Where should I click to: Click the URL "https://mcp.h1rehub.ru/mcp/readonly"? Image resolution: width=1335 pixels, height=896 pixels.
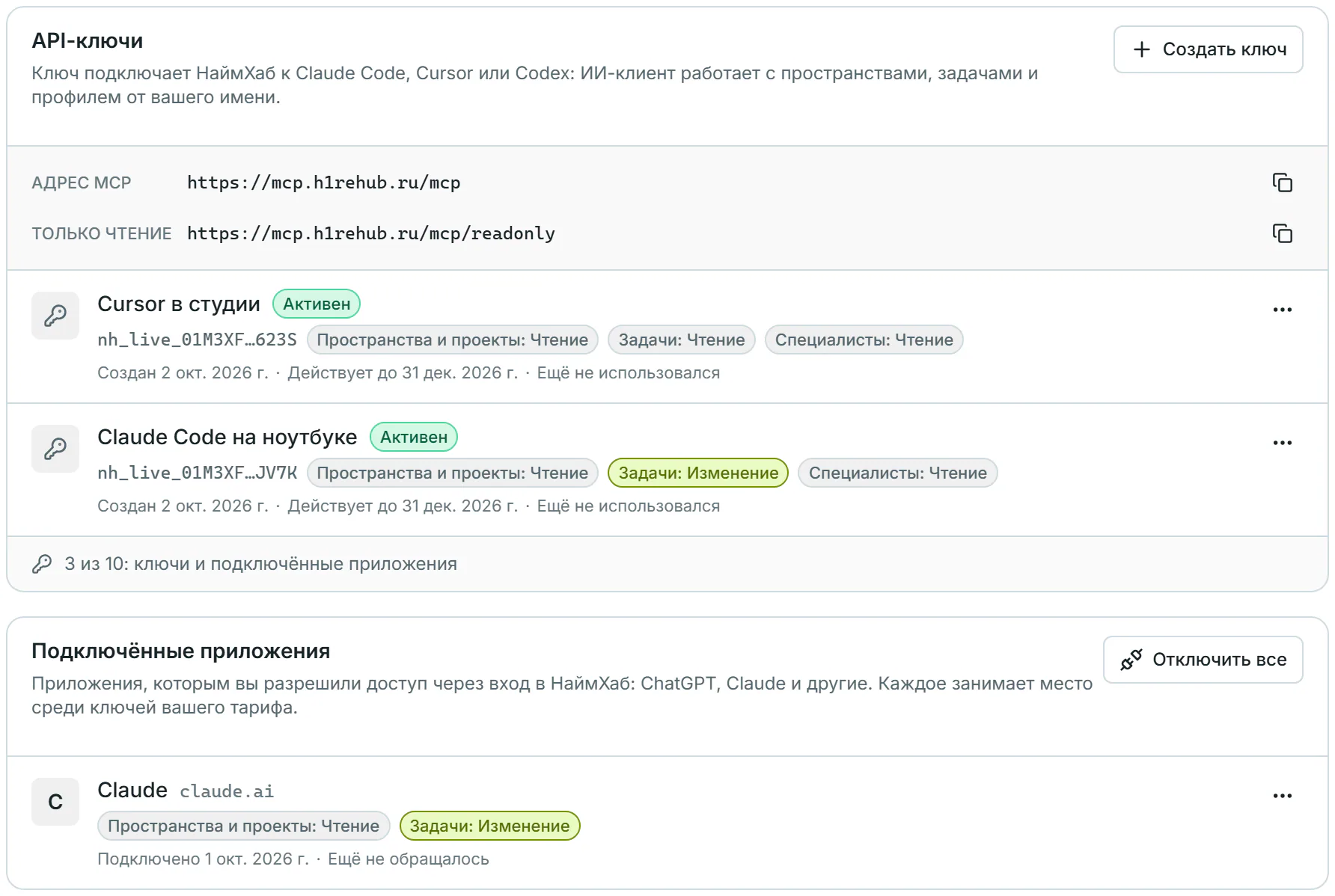tap(371, 233)
